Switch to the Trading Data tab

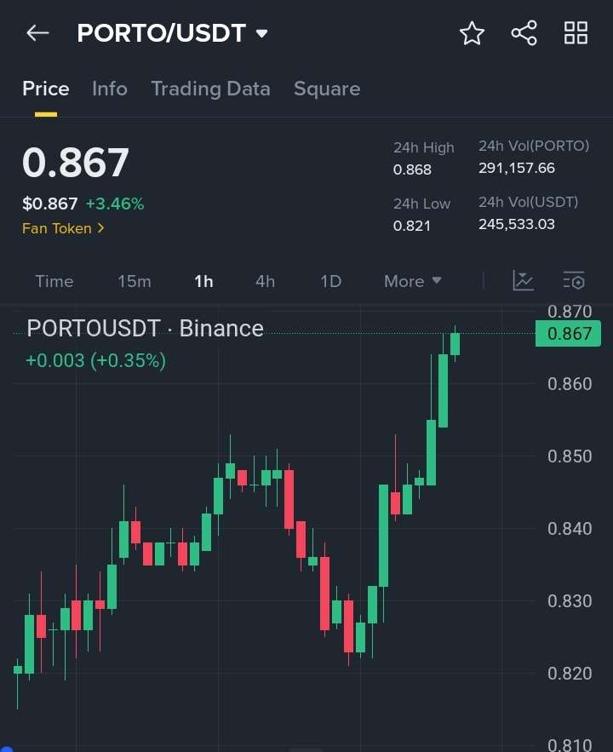click(x=210, y=88)
